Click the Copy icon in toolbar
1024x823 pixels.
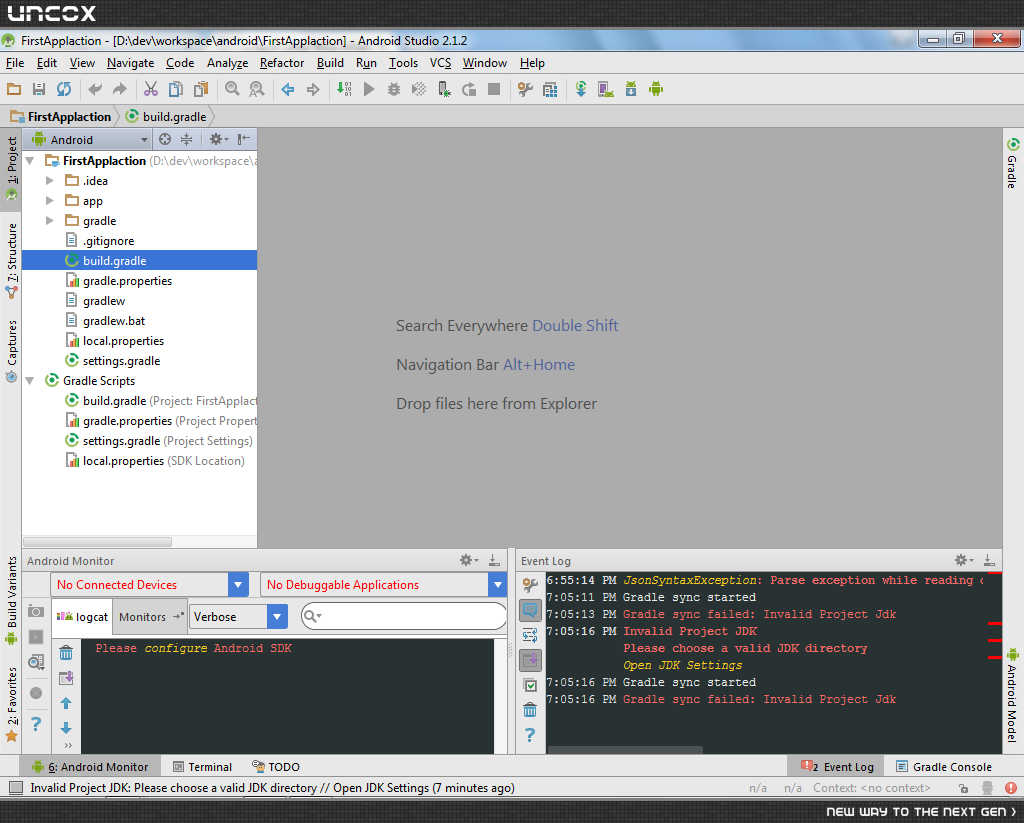coord(176,89)
